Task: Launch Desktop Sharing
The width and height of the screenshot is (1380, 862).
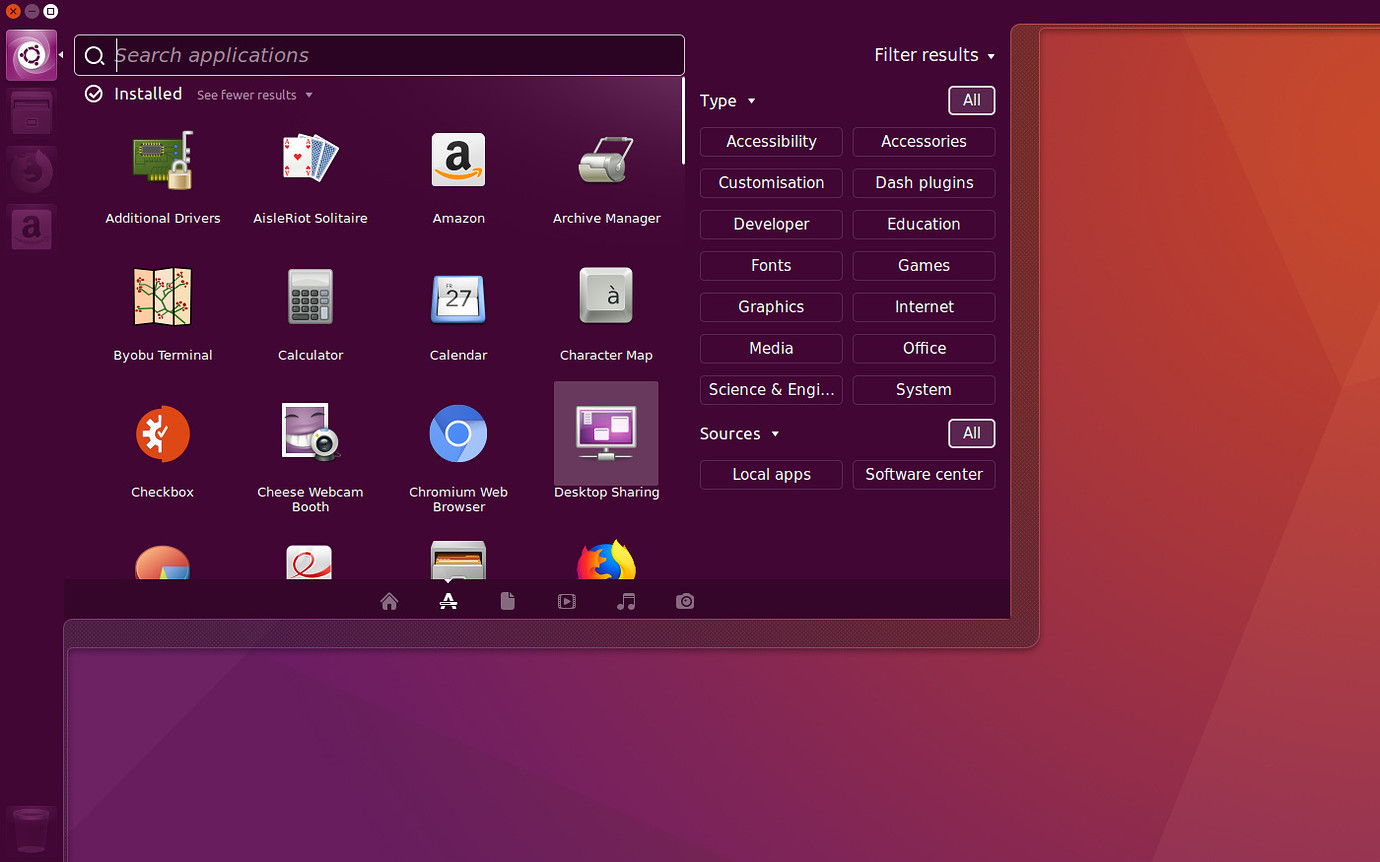Action: pyautogui.click(x=606, y=435)
